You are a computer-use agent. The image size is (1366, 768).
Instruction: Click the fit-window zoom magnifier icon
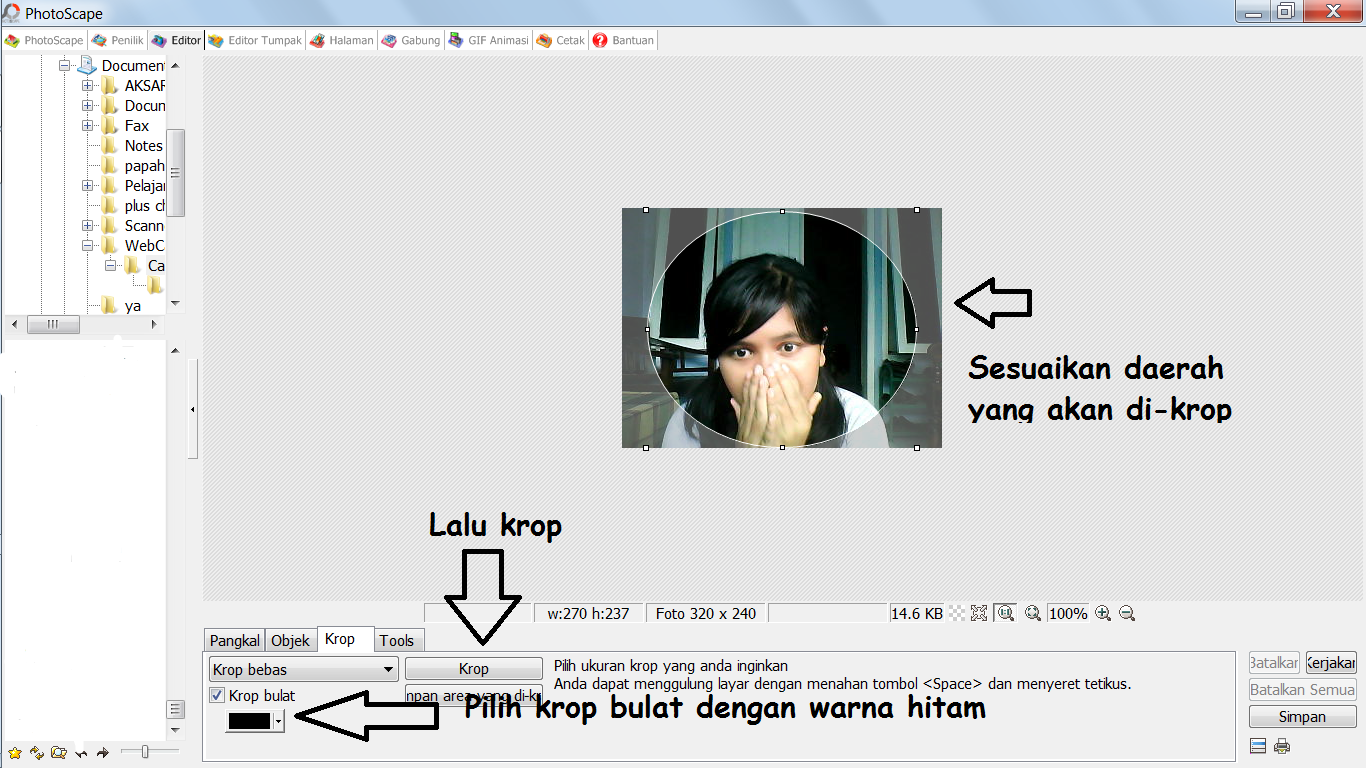tap(1032, 613)
